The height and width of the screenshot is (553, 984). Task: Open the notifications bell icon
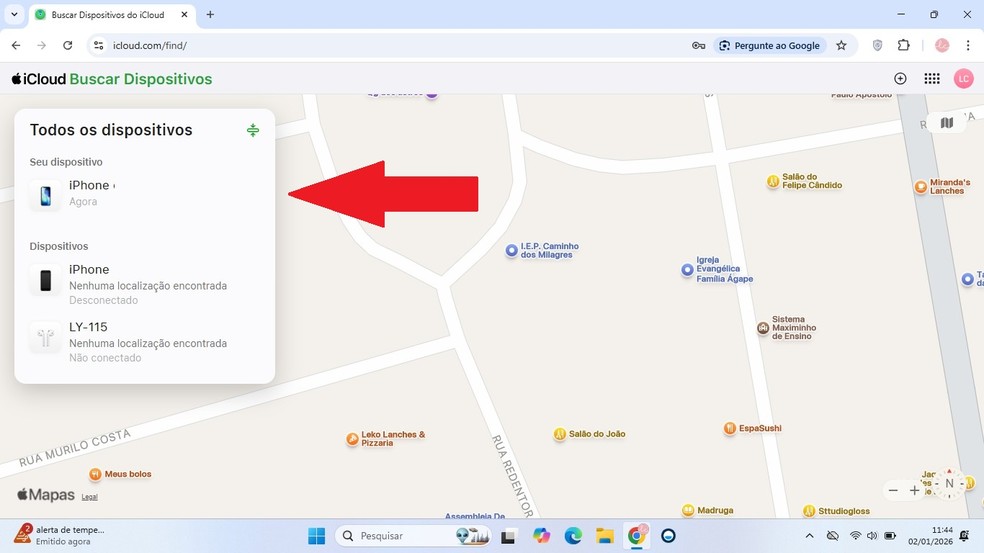[x=965, y=535]
